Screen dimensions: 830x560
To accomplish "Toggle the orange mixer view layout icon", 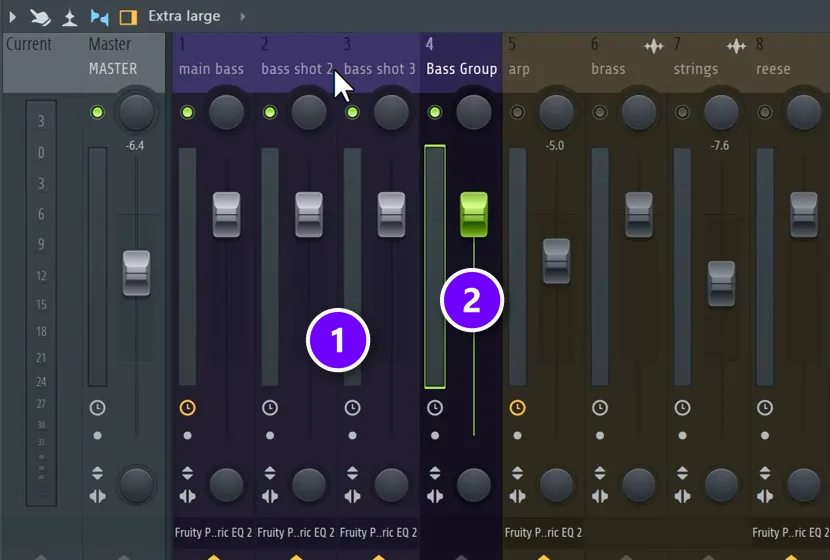I will [x=128, y=17].
